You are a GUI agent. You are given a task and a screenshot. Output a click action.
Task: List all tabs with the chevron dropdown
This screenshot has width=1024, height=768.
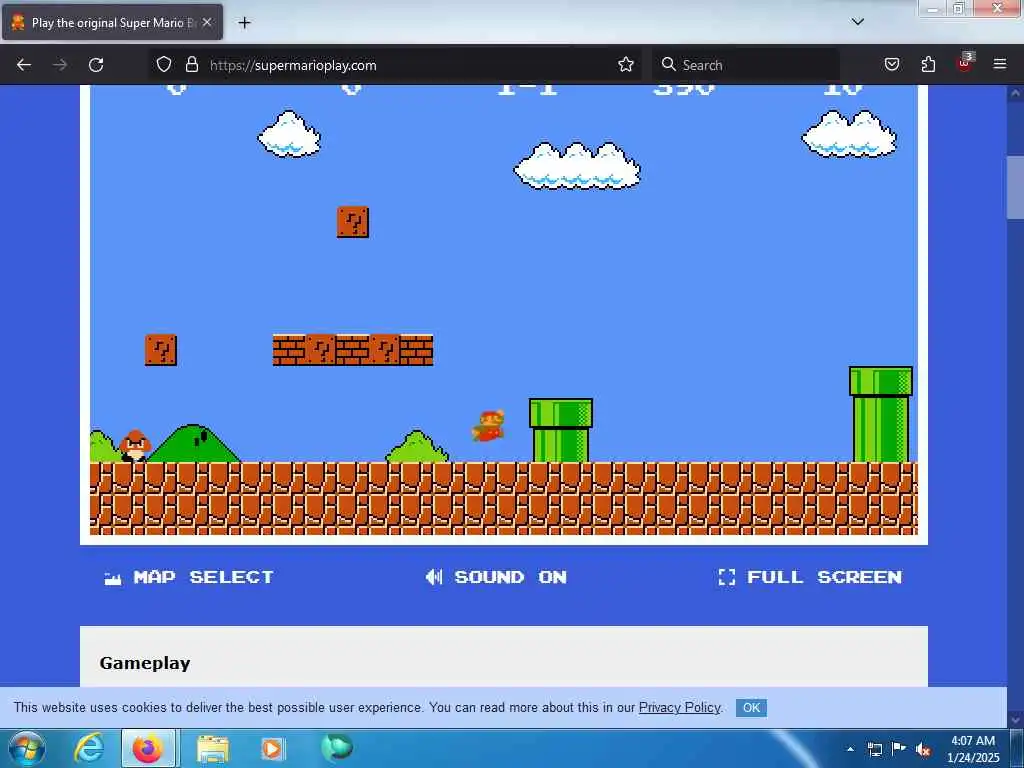point(857,22)
